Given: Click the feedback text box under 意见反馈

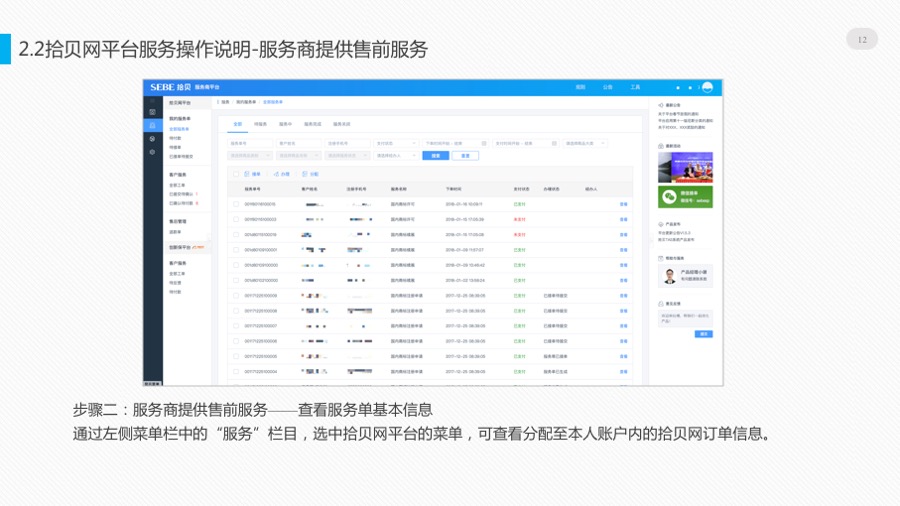Looking at the screenshot, I should point(685,318).
